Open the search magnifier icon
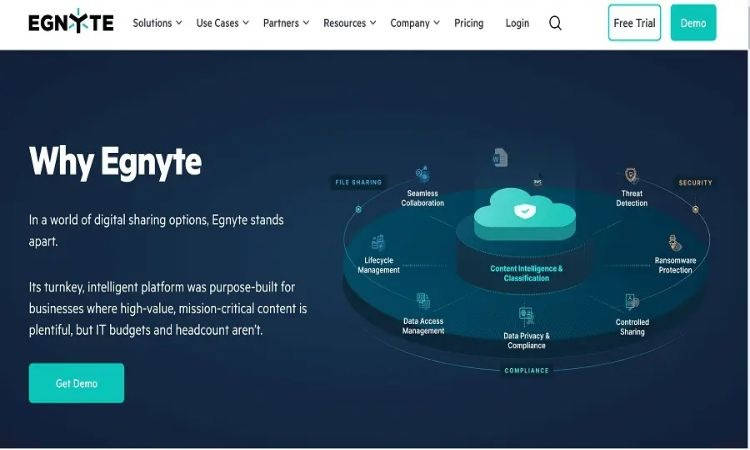750x450 pixels. click(555, 23)
